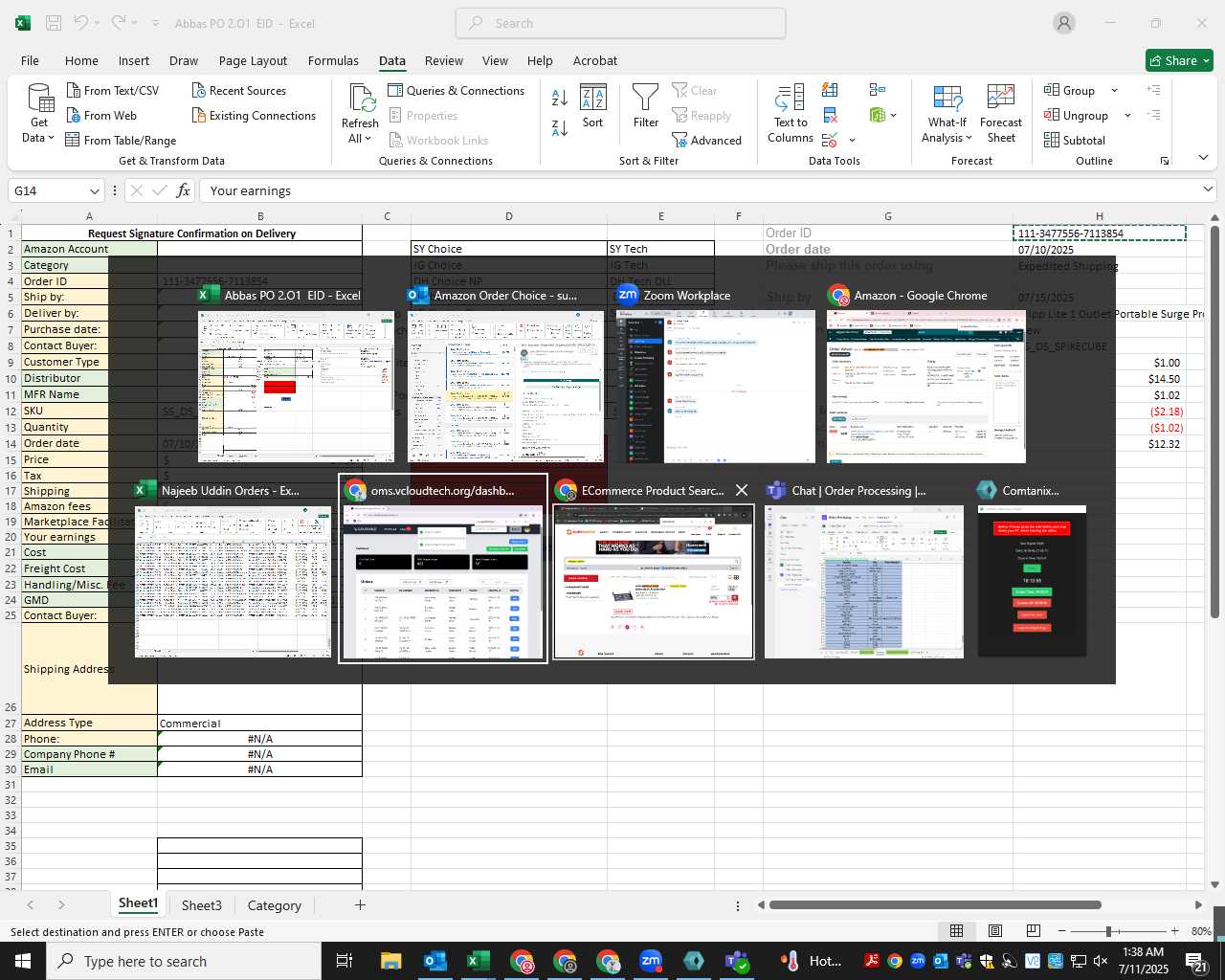Select the Category sheet tab
The image size is (1225, 980).
click(x=274, y=905)
